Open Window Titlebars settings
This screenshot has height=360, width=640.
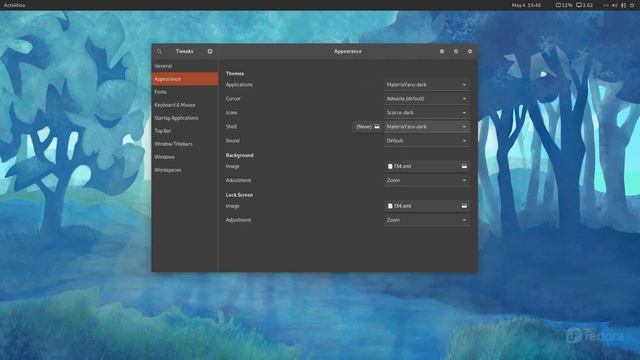click(185, 144)
